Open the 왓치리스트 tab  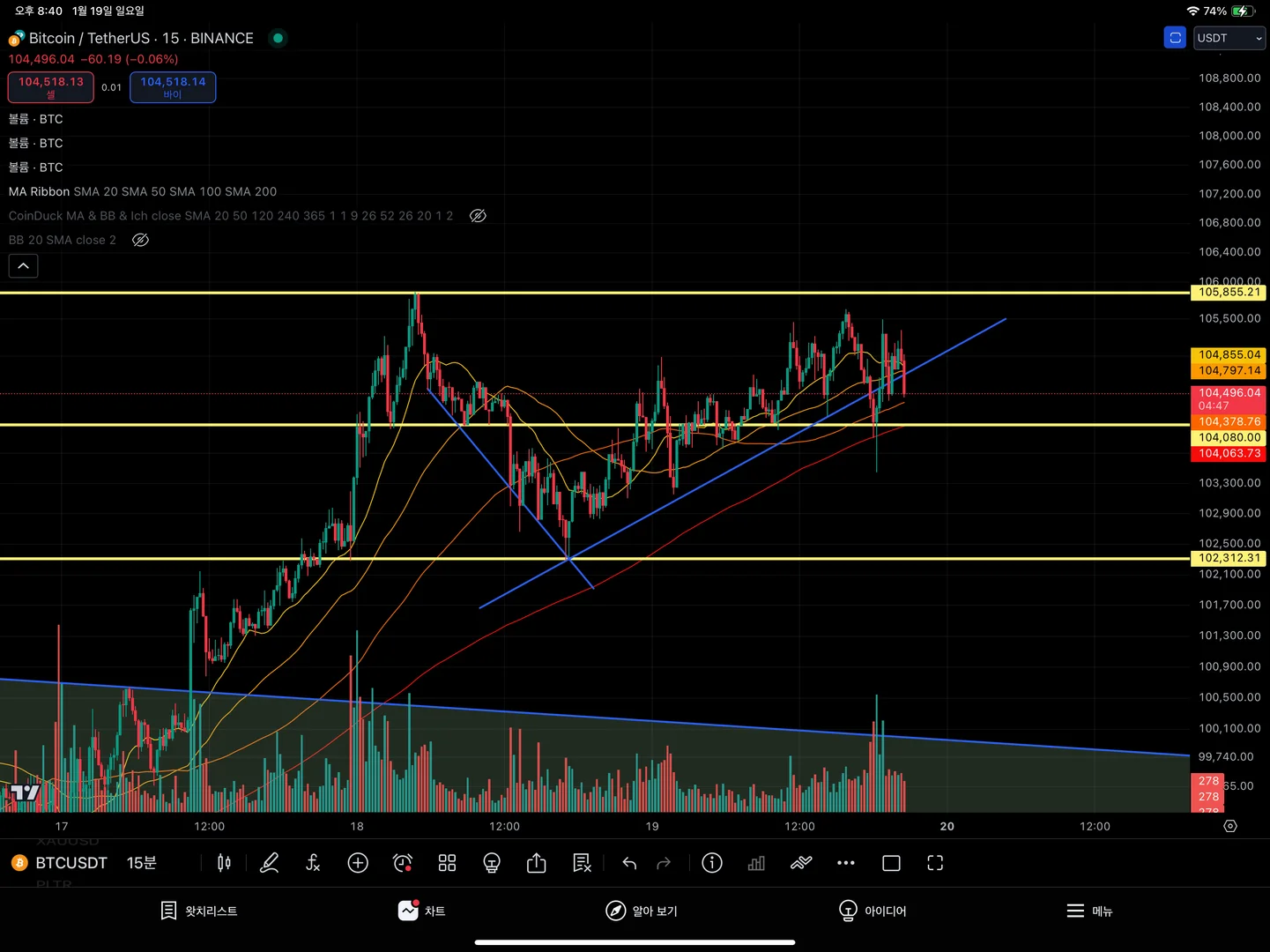click(x=199, y=911)
